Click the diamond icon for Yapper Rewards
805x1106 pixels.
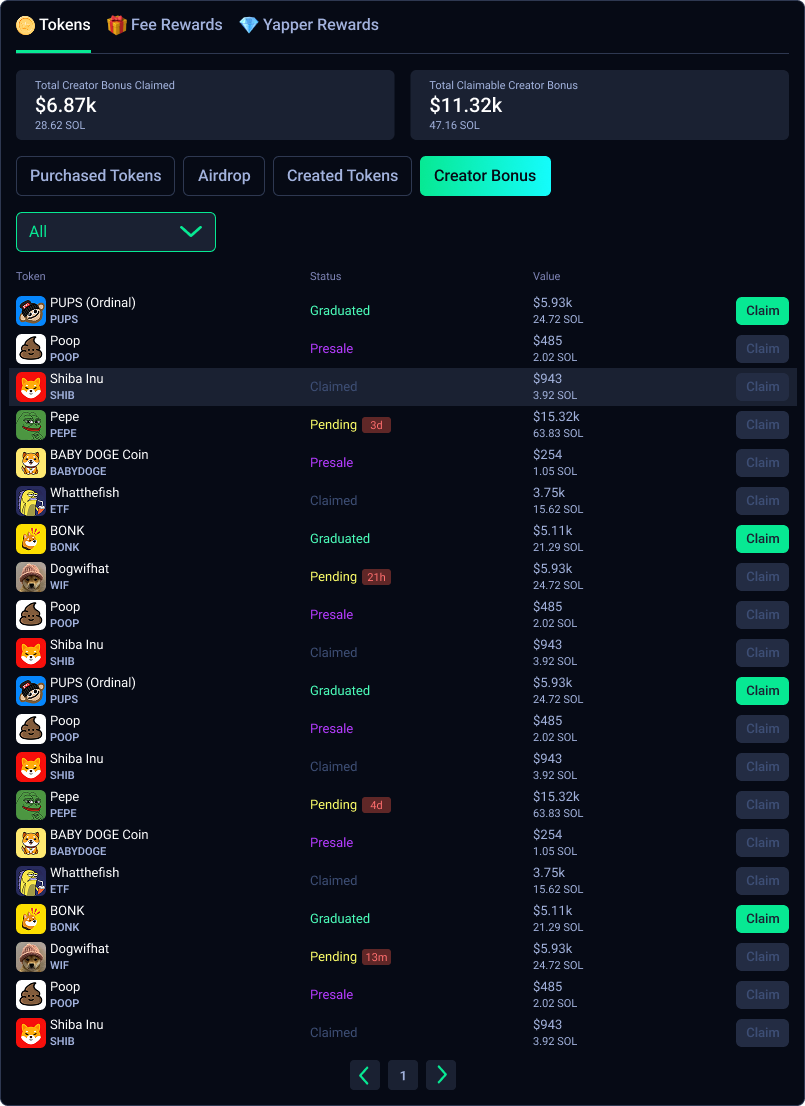coord(249,25)
